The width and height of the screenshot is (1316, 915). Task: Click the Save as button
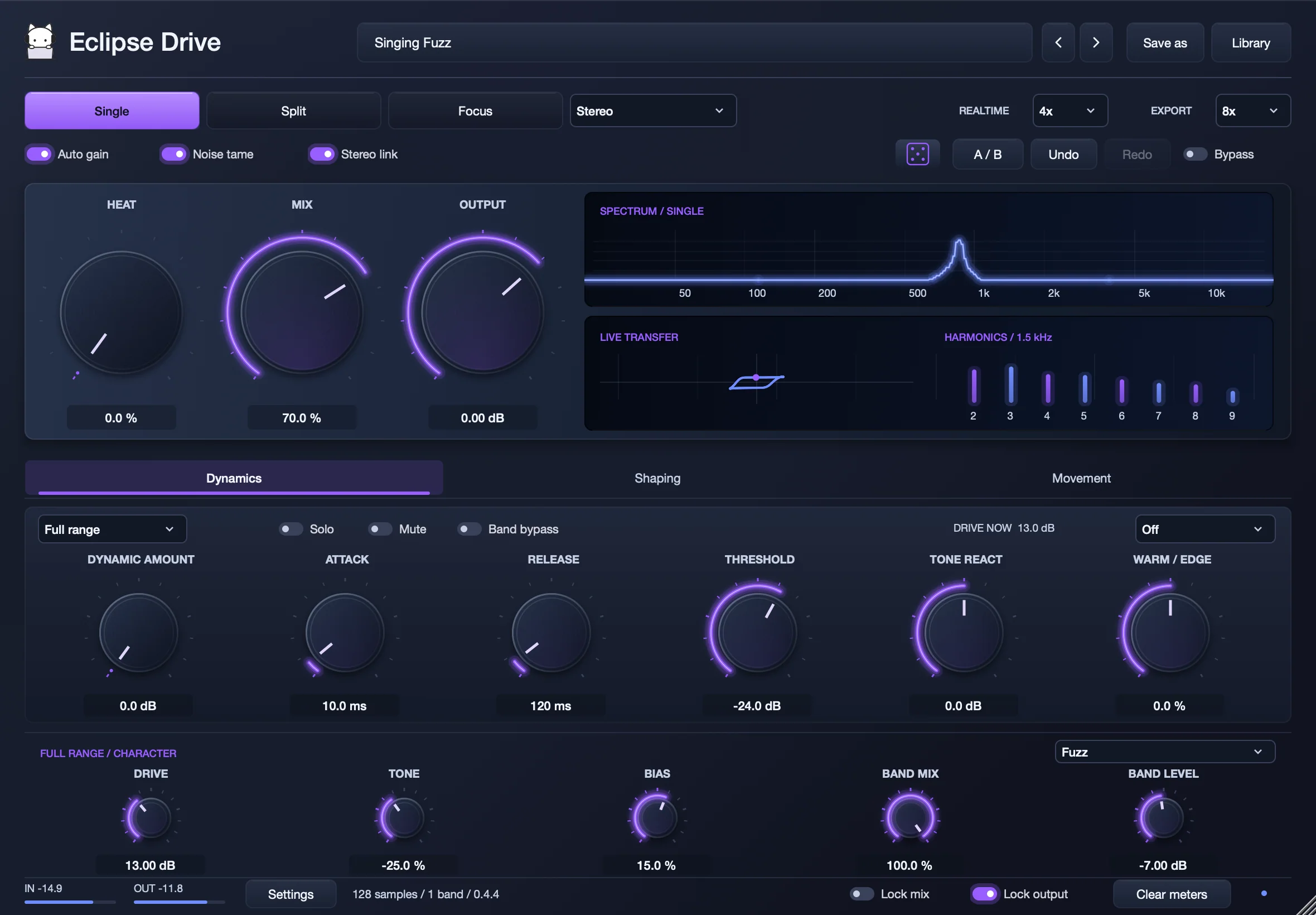(x=1165, y=42)
